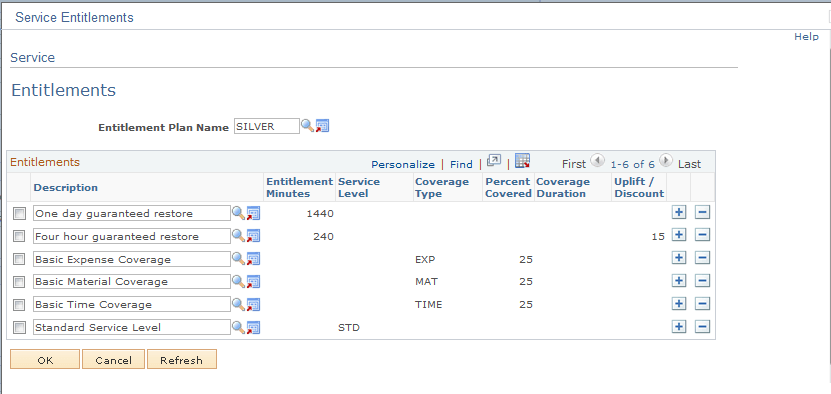
Task: Check the One day guaranteed restore checkbox
Action: coord(19,214)
